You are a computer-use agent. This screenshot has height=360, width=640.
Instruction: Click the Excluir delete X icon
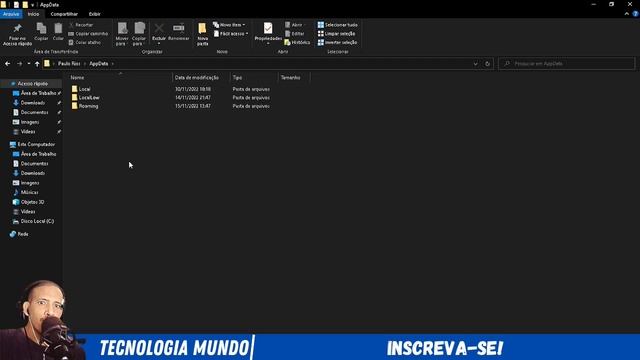[x=159, y=29]
